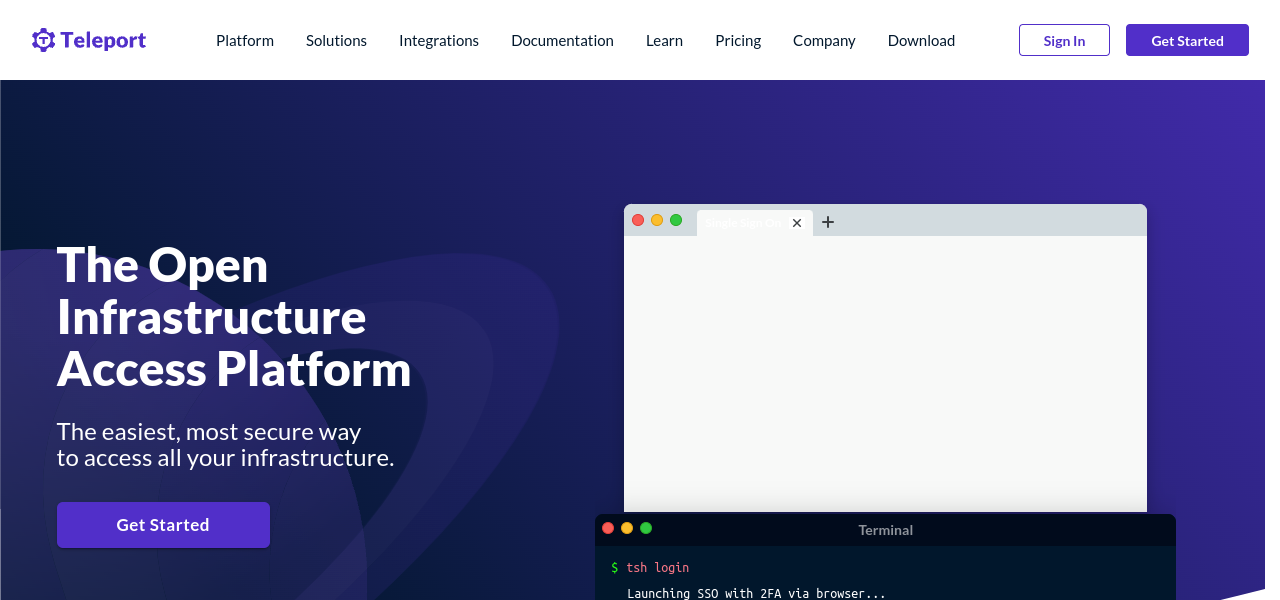The height and width of the screenshot is (600, 1280).
Task: Go to the Pricing page link
Action: click(738, 41)
